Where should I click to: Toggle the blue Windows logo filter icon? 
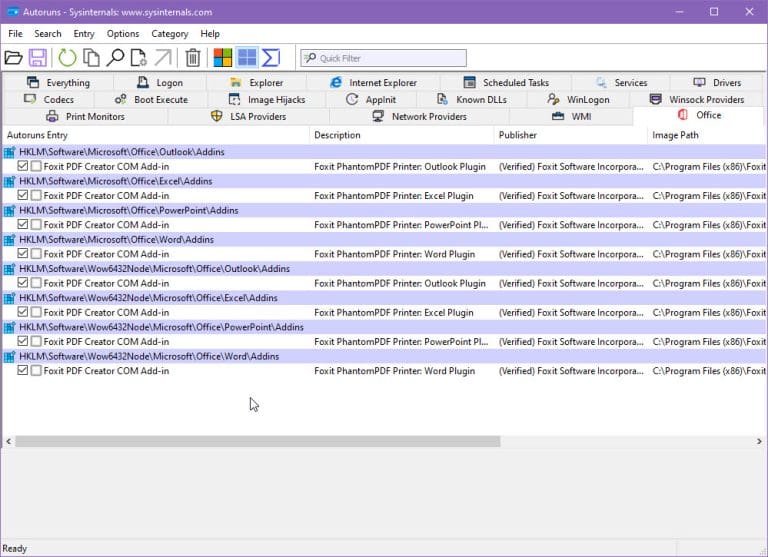click(x=247, y=58)
